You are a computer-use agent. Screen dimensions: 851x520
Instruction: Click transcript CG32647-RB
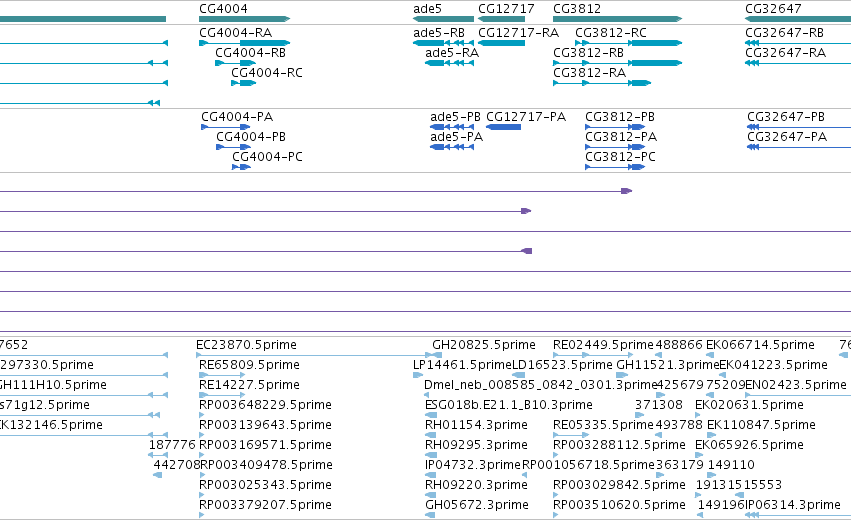pos(784,33)
